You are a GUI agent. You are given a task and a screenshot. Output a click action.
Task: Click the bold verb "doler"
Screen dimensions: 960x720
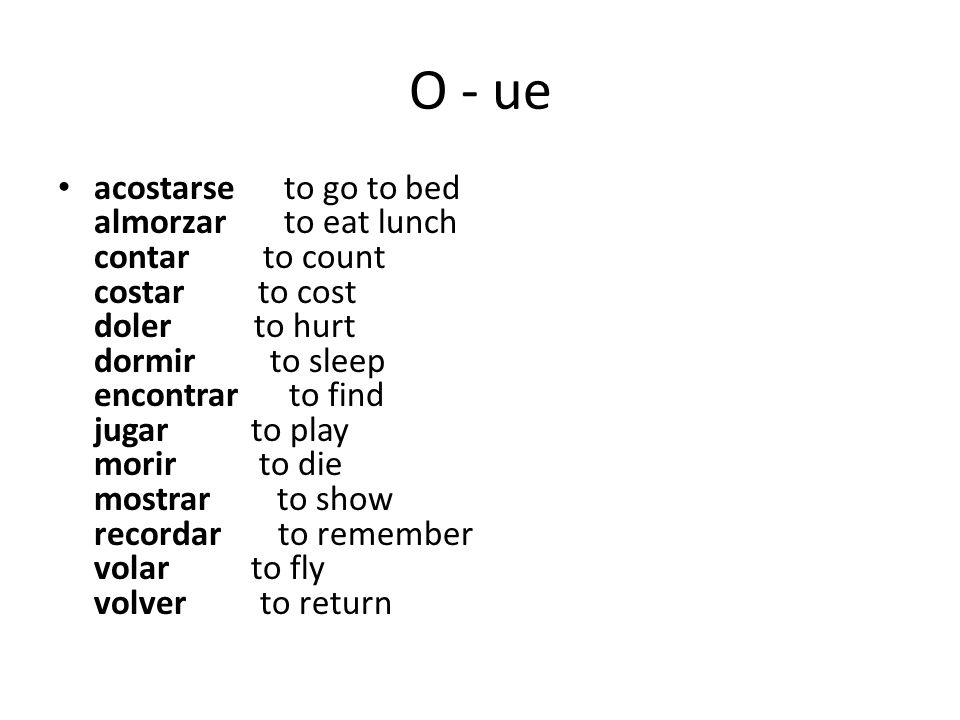click(x=132, y=326)
